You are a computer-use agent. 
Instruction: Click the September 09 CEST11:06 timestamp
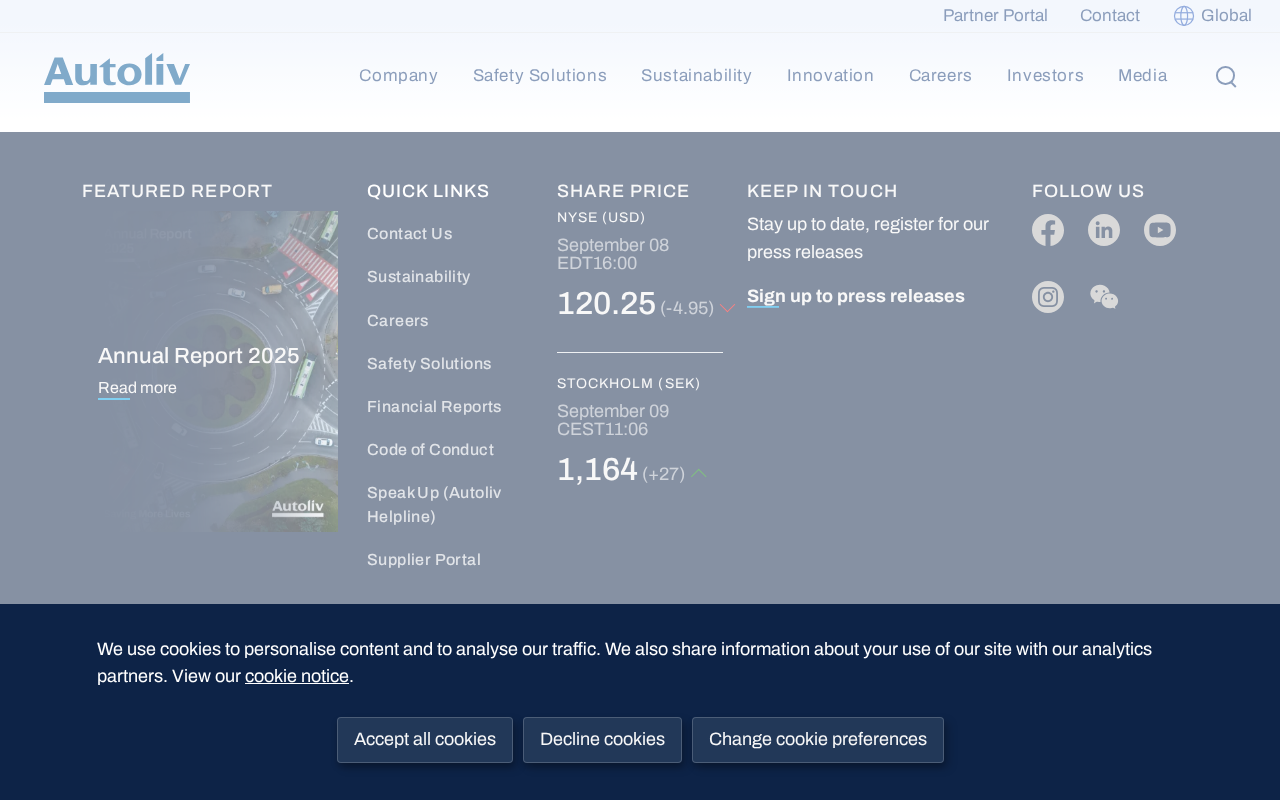pyautogui.click(x=613, y=421)
